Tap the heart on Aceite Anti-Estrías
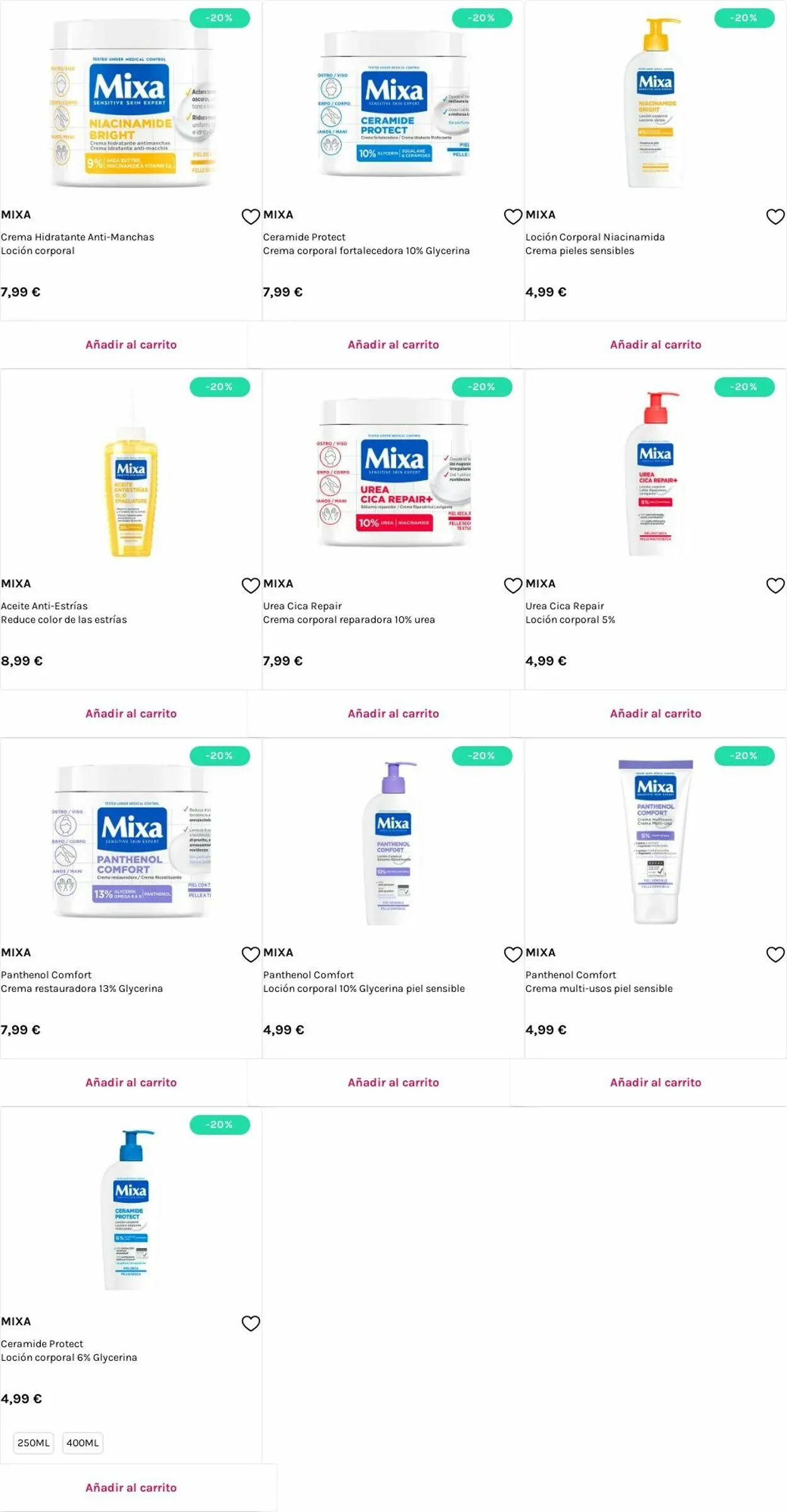The width and height of the screenshot is (787, 1512). point(251,585)
